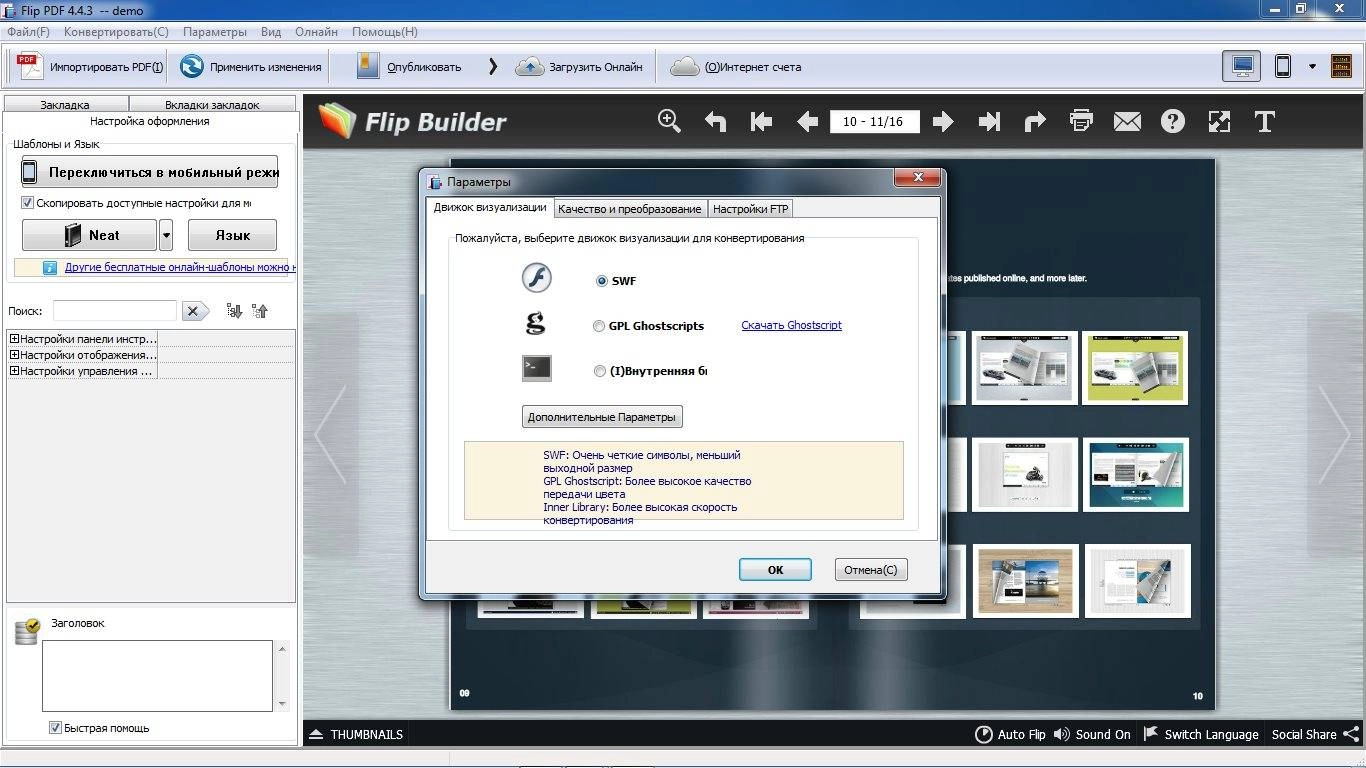Expand Настройки панели инструментов tree node

pyautogui.click(x=14, y=339)
